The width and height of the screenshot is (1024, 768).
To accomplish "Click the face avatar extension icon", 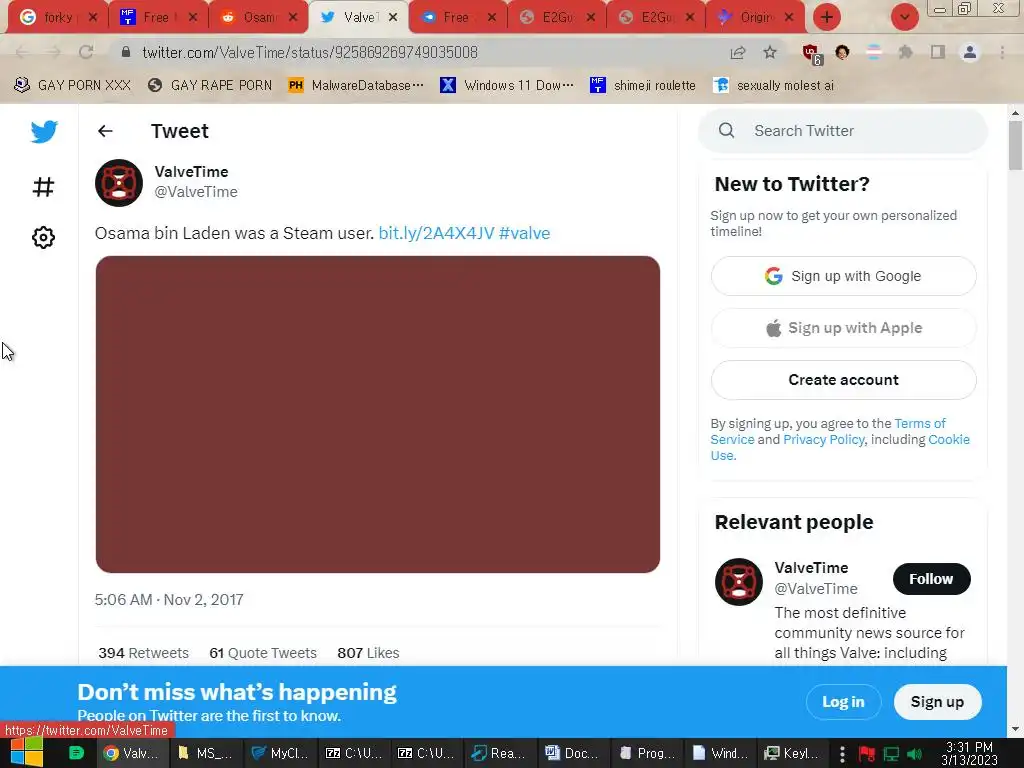I will pos(842,52).
